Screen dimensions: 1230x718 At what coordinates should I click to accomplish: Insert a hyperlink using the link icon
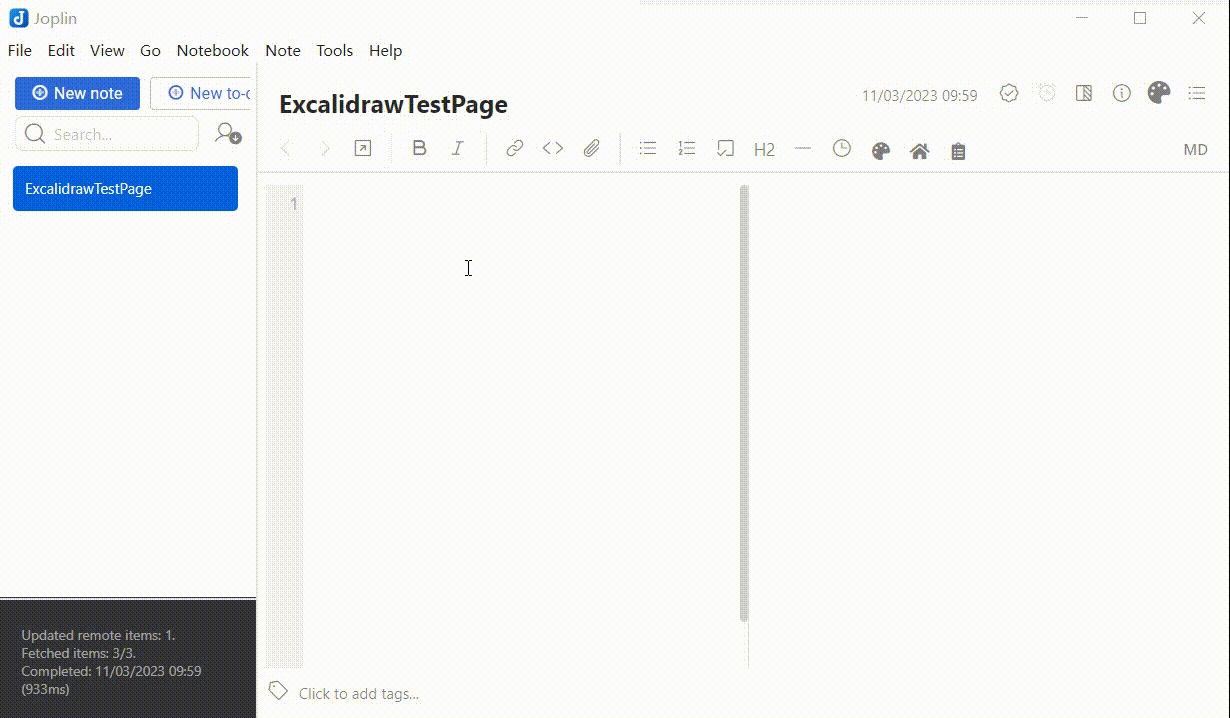pos(514,147)
